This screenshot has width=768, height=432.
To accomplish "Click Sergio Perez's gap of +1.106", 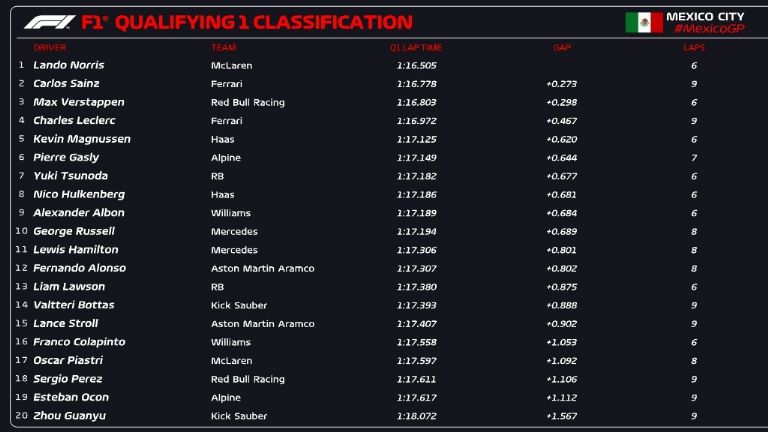I will tap(561, 379).
